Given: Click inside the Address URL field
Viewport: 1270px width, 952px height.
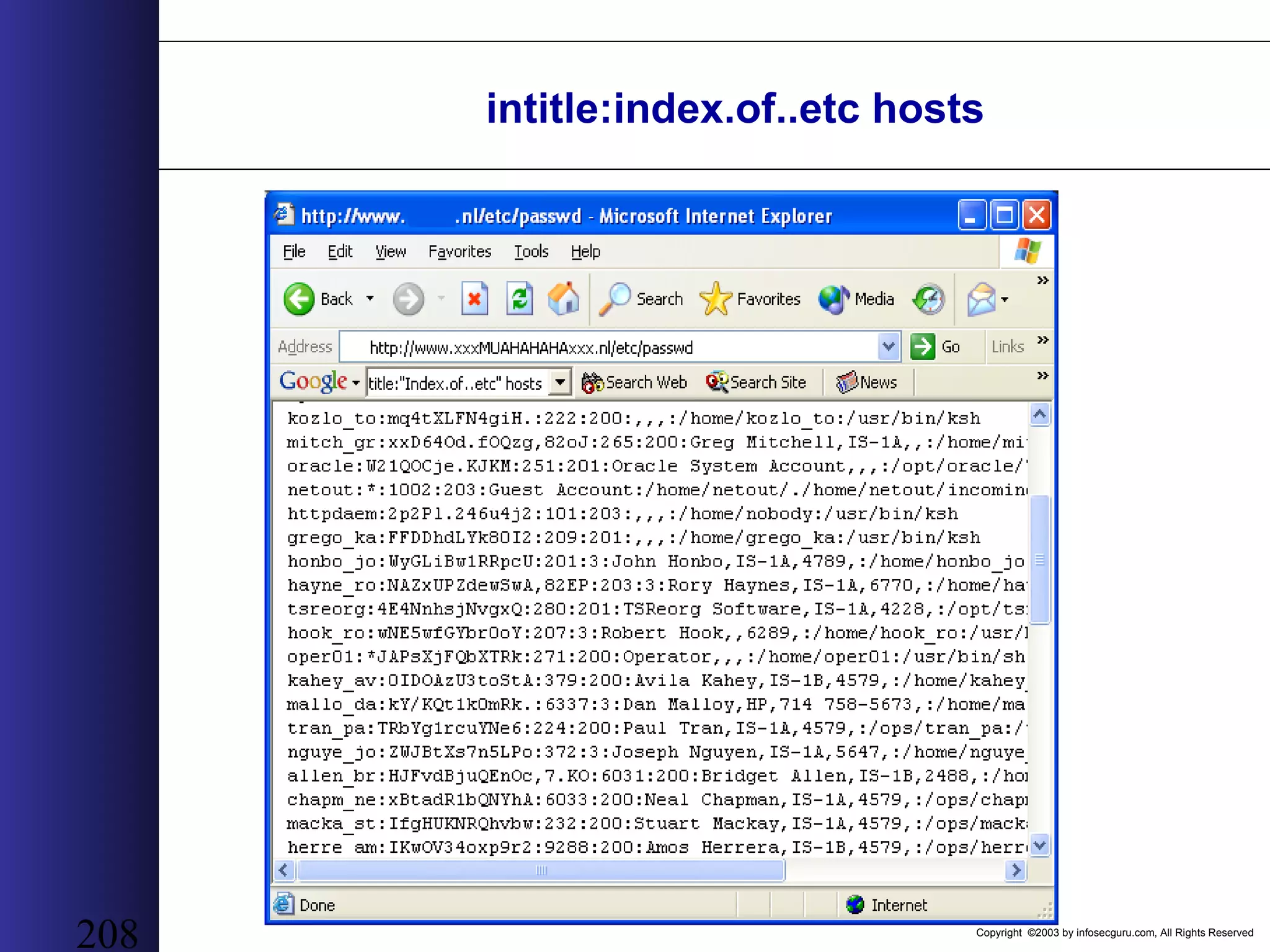Looking at the screenshot, I should tap(608, 347).
